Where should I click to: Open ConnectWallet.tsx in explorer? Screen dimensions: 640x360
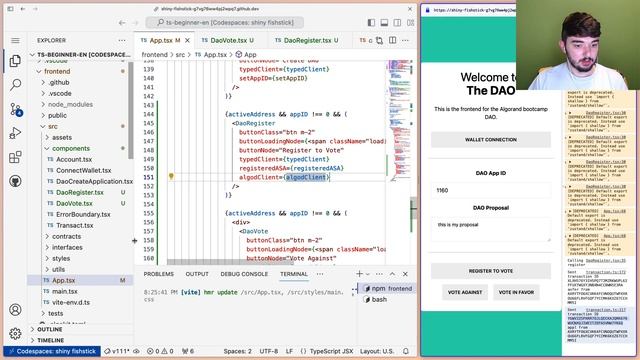coord(84,171)
